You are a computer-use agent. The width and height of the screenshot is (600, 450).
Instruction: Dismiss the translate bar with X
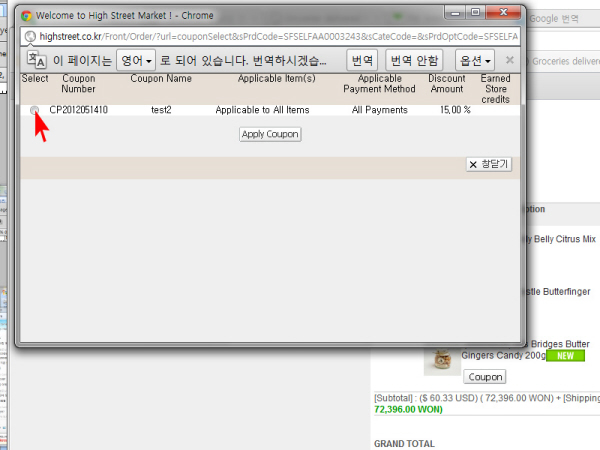[x=510, y=60]
